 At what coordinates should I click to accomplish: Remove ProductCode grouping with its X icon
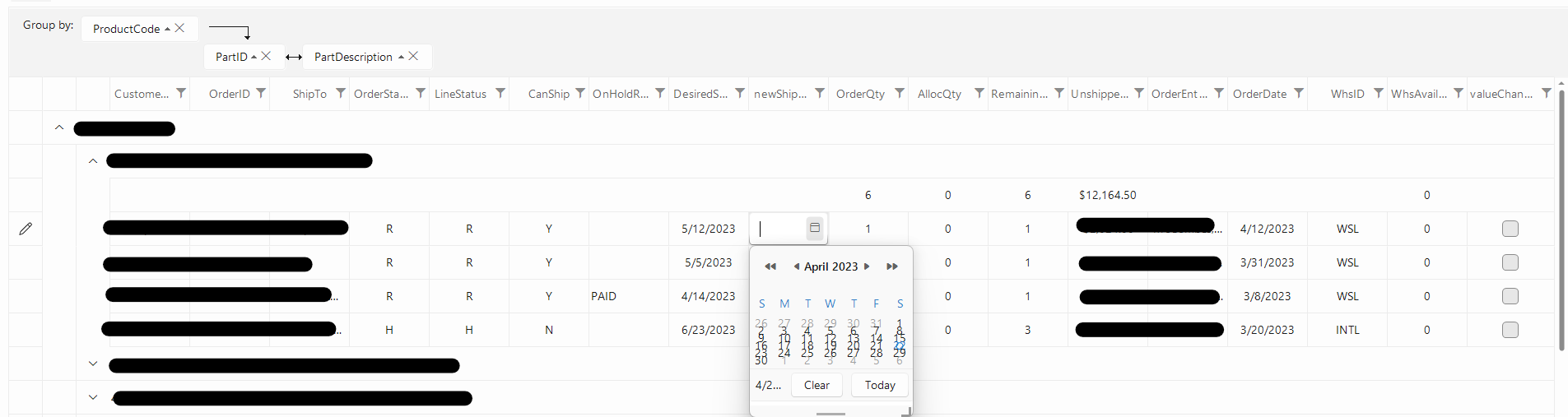(180, 28)
